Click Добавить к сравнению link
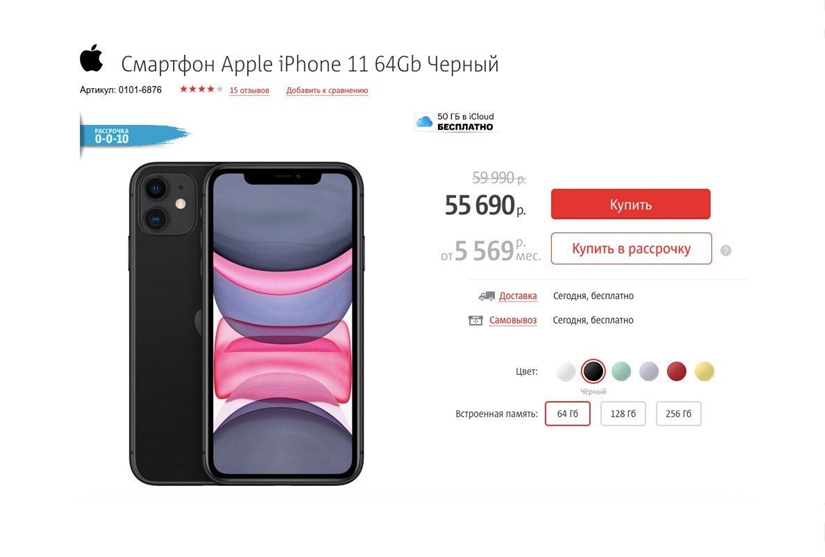Viewport: 825px width, 557px height. click(x=327, y=90)
